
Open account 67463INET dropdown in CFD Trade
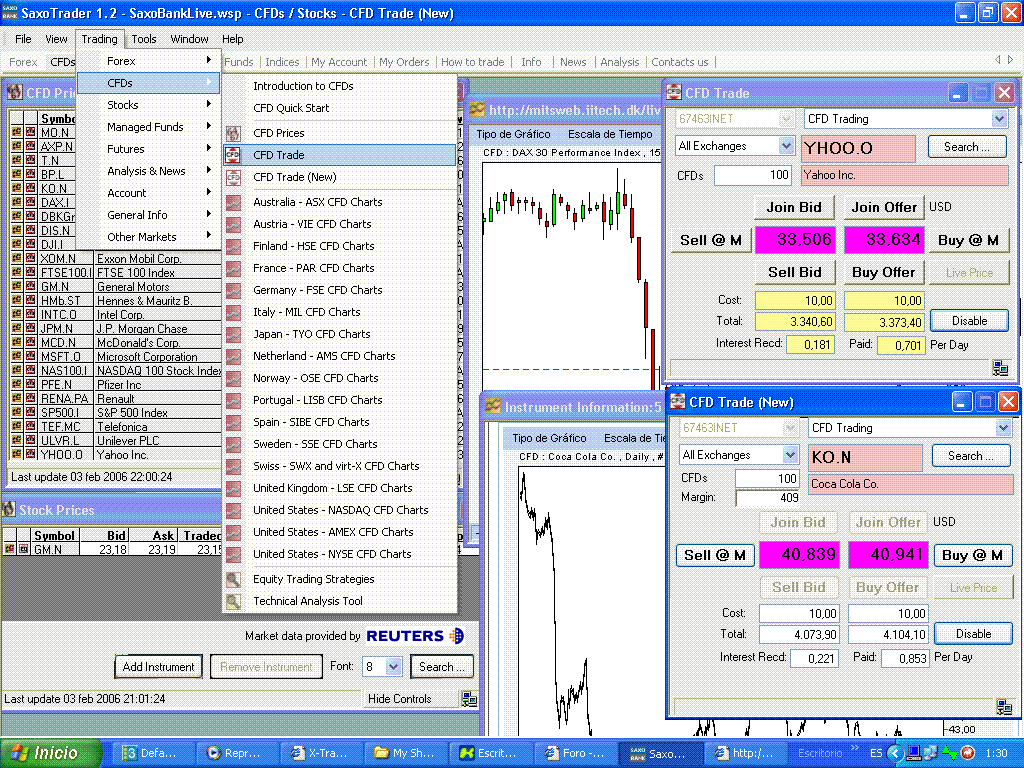point(786,119)
